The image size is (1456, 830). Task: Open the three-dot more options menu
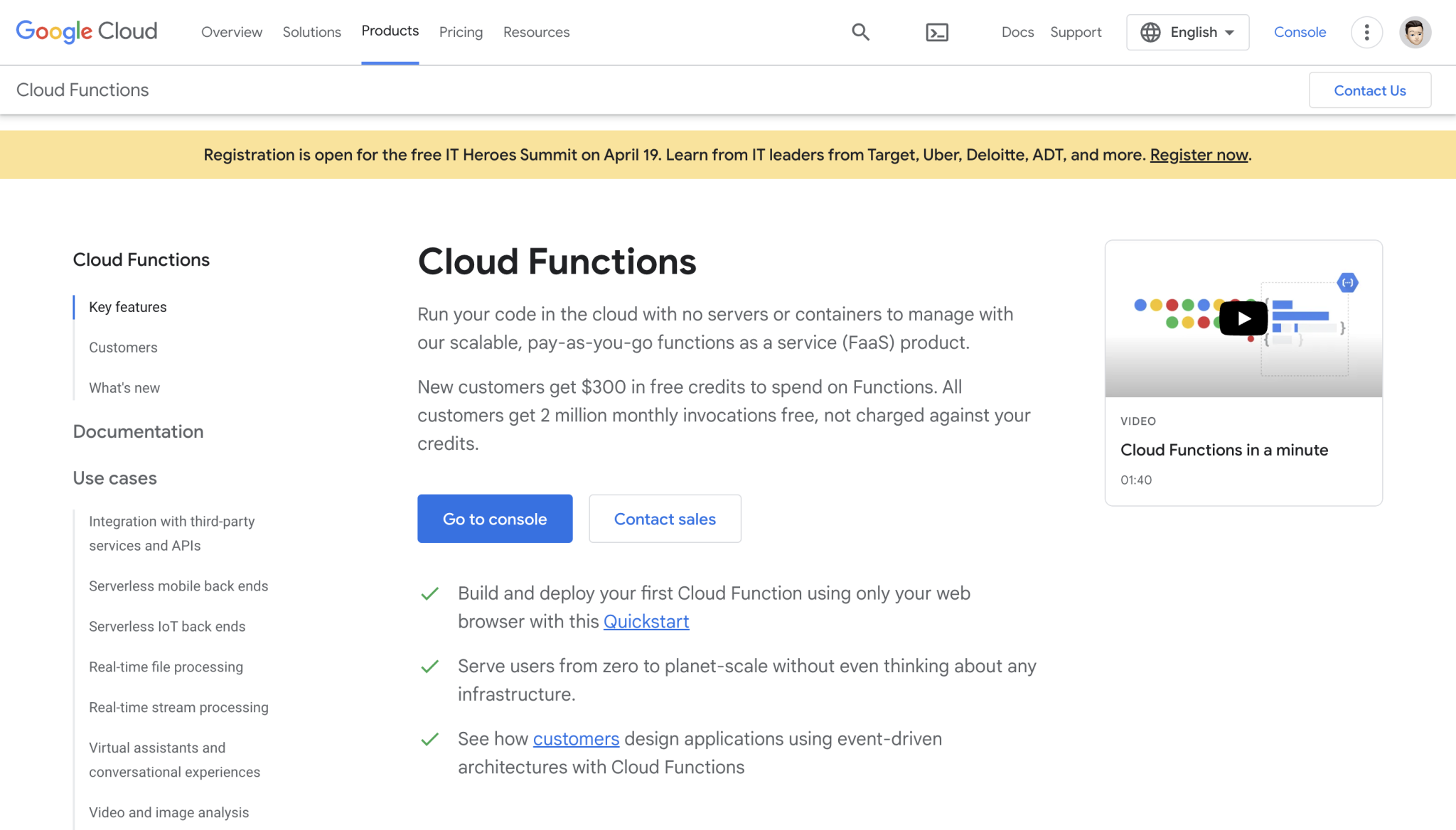[x=1366, y=32]
